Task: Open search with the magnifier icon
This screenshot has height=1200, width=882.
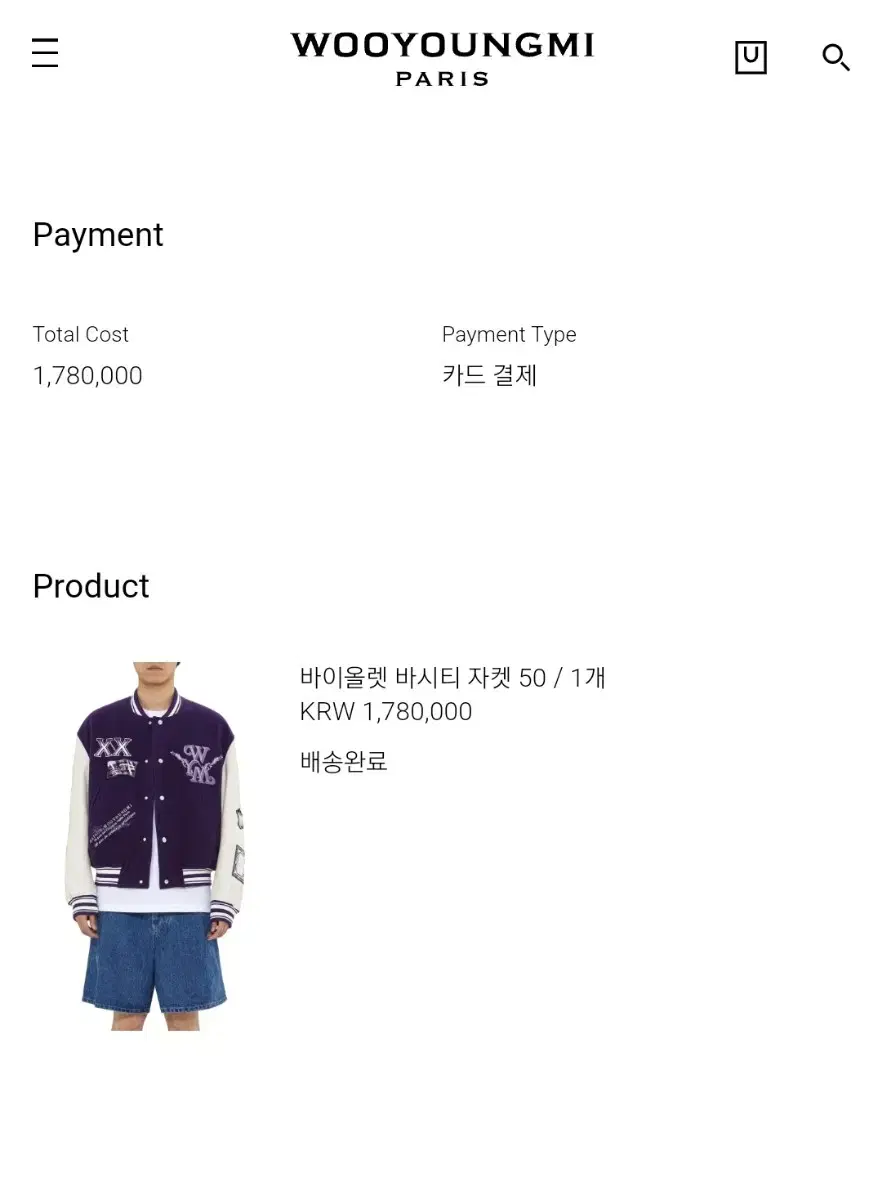Action: click(x=836, y=57)
